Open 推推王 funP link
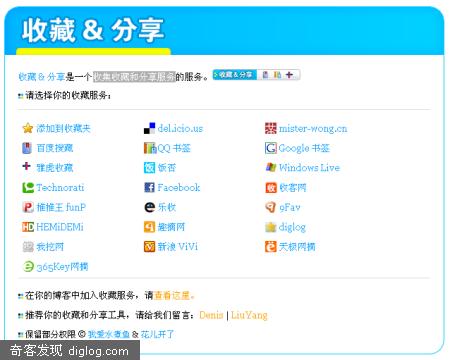 [61, 207]
